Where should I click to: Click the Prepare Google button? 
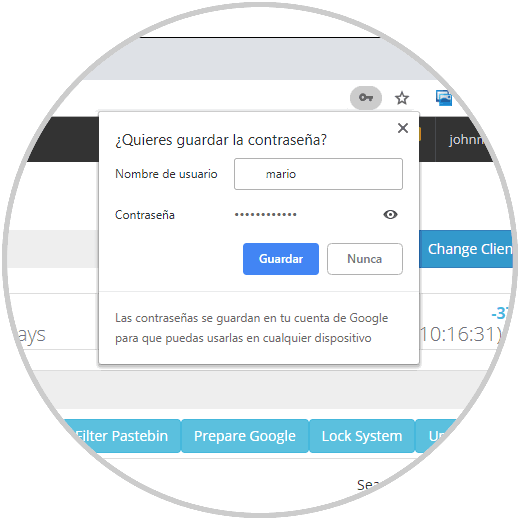(x=245, y=436)
